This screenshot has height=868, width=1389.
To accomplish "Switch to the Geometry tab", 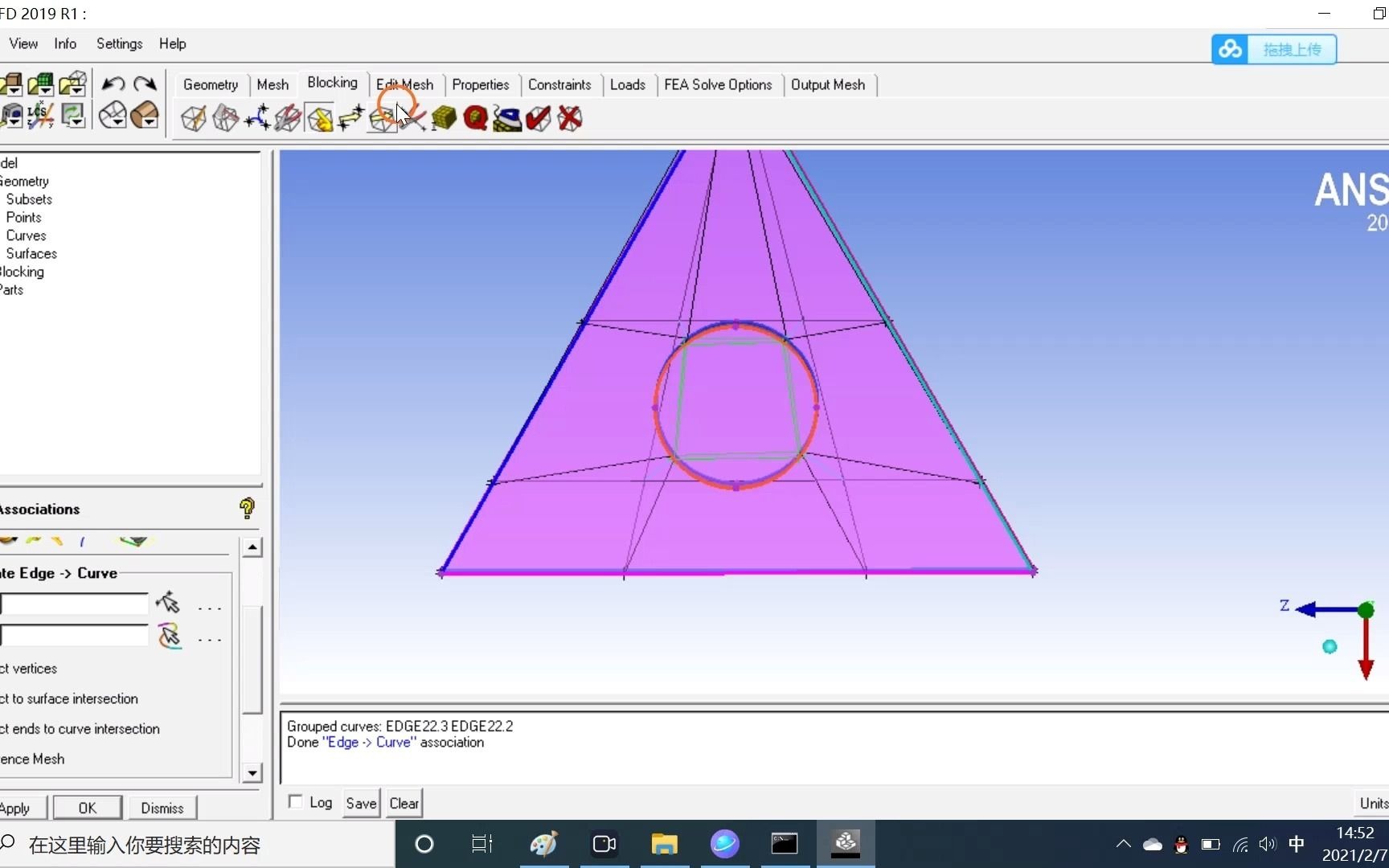I will [x=210, y=84].
